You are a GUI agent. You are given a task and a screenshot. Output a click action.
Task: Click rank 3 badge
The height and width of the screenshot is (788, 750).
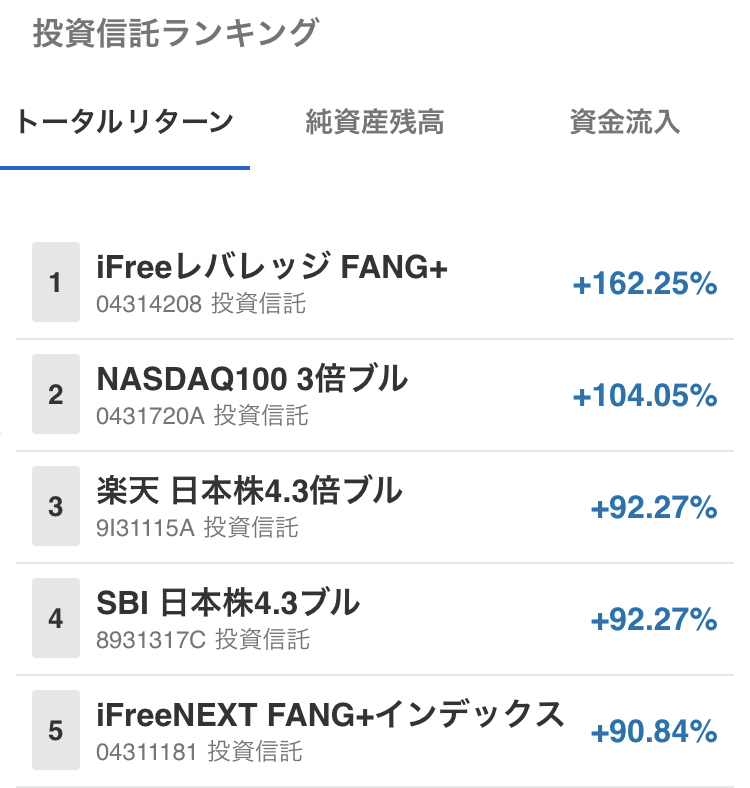56,506
